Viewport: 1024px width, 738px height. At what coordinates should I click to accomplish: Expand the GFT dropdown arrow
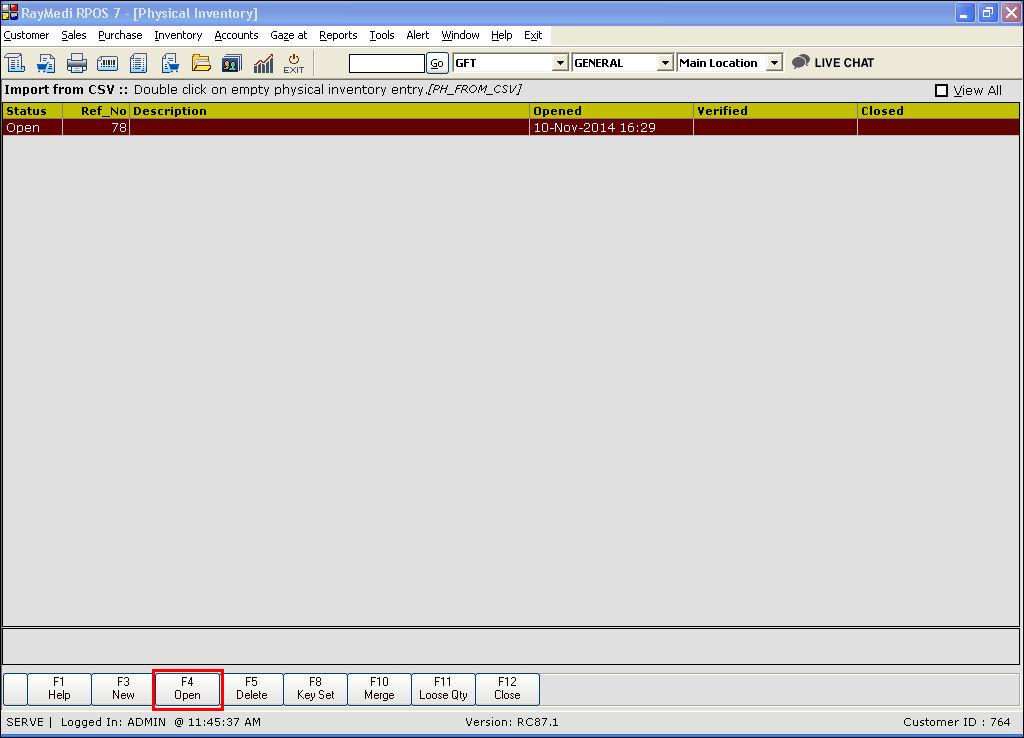560,63
